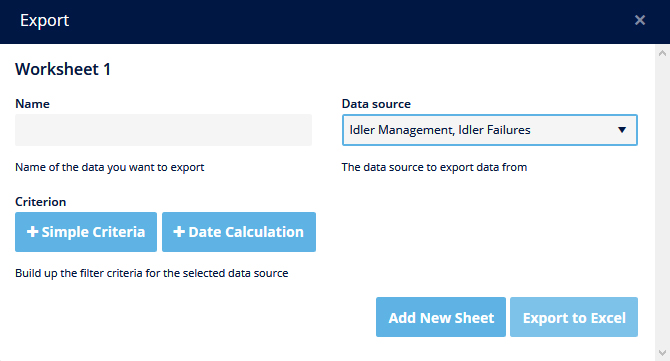Add a Date Calculation criterion
Viewport: 670px width, 361px height.
239,232
